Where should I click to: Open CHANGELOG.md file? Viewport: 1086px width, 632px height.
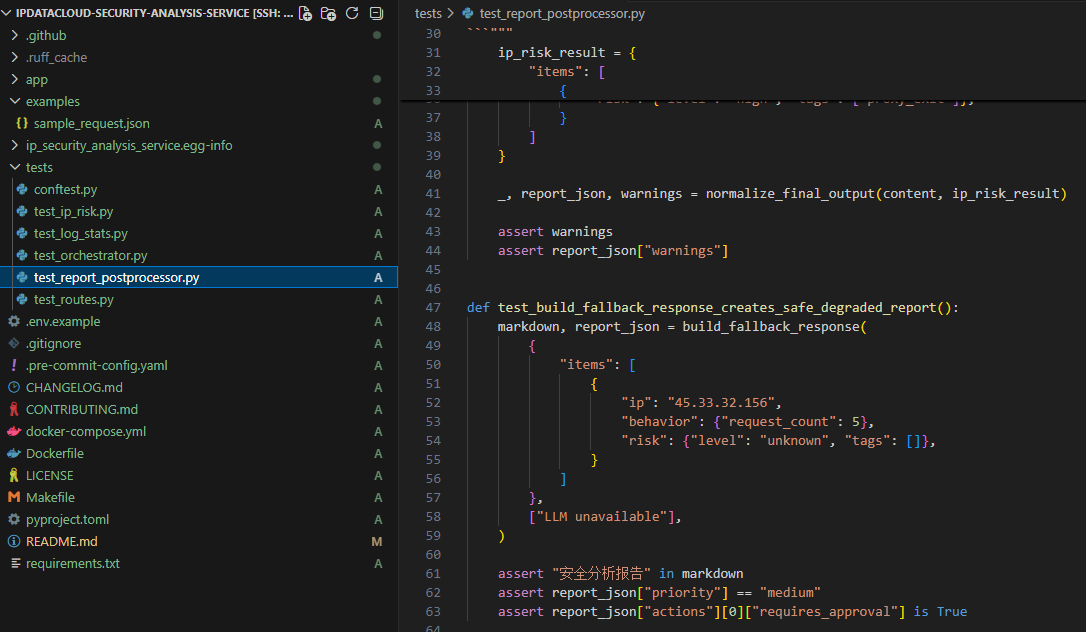tap(74, 388)
